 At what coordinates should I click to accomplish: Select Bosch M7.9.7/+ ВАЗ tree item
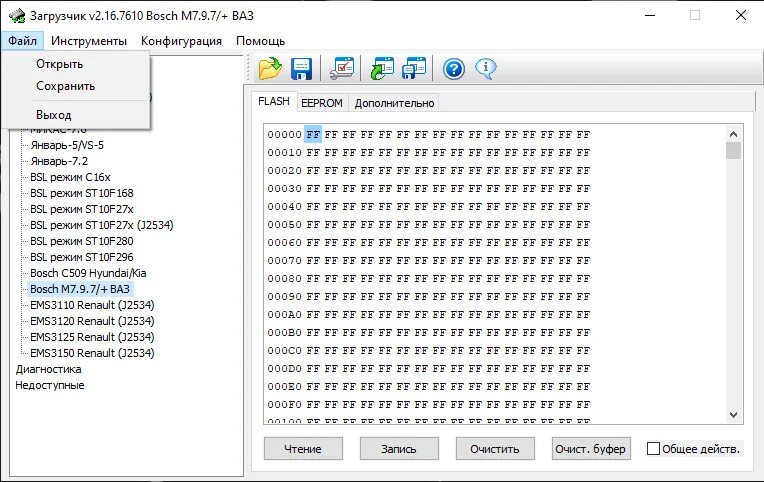(x=80, y=289)
